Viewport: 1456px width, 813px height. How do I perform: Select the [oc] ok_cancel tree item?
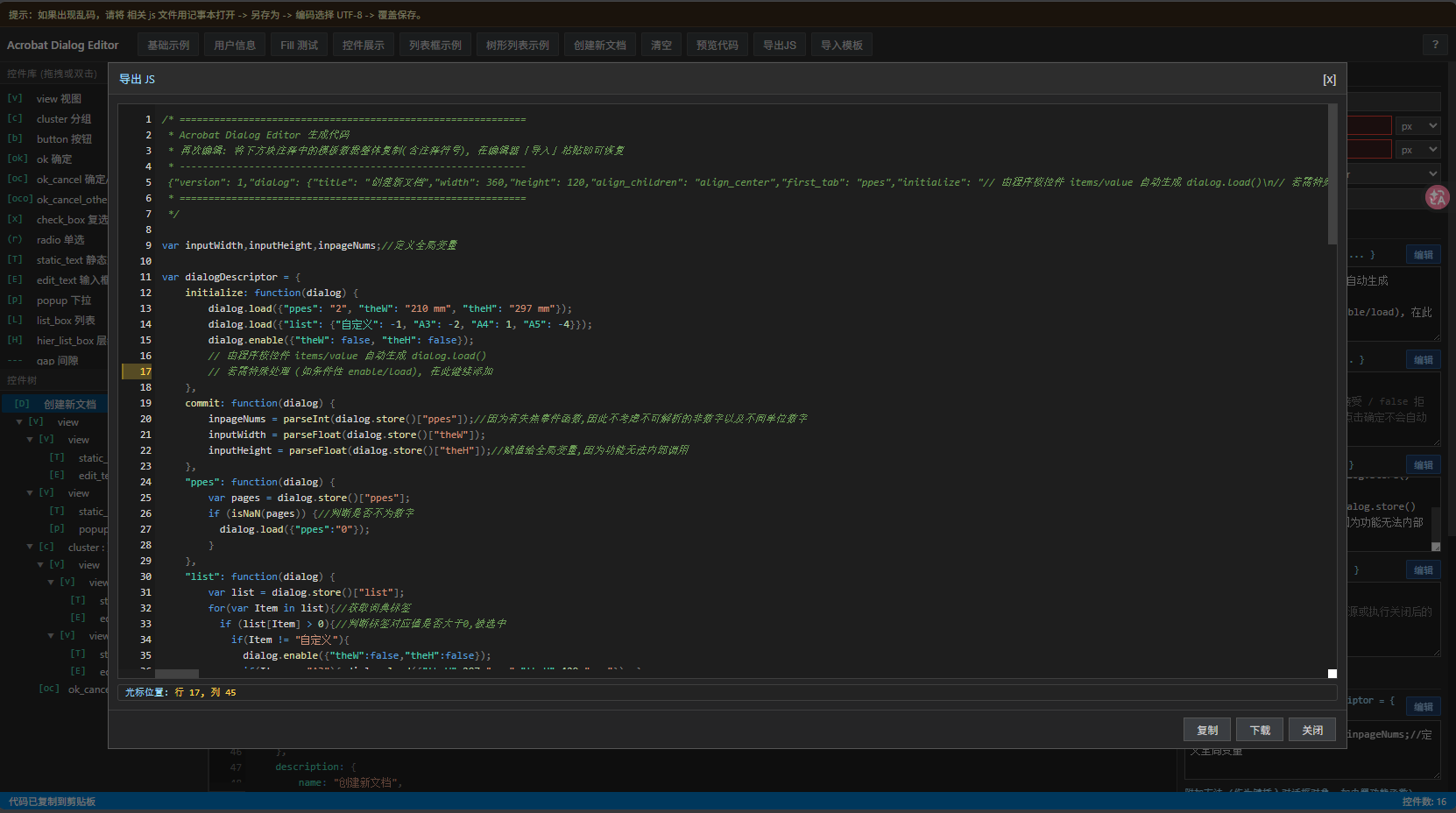point(72,689)
